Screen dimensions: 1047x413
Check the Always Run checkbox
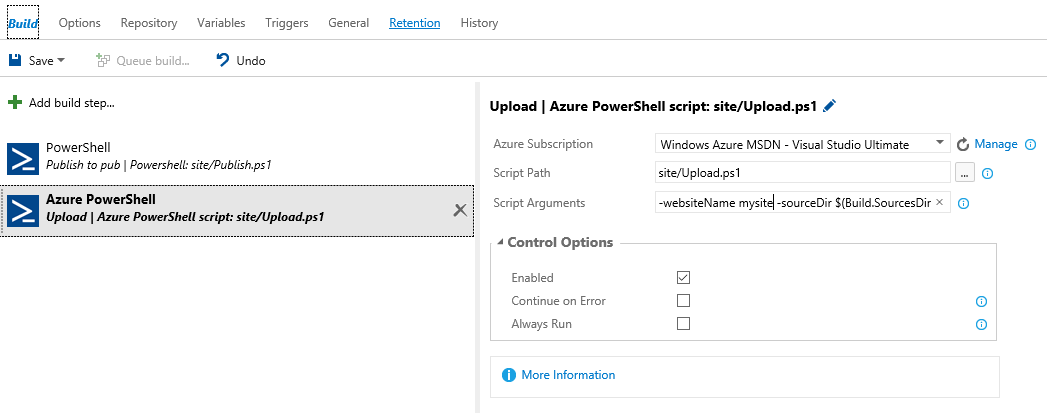pyautogui.click(x=683, y=324)
